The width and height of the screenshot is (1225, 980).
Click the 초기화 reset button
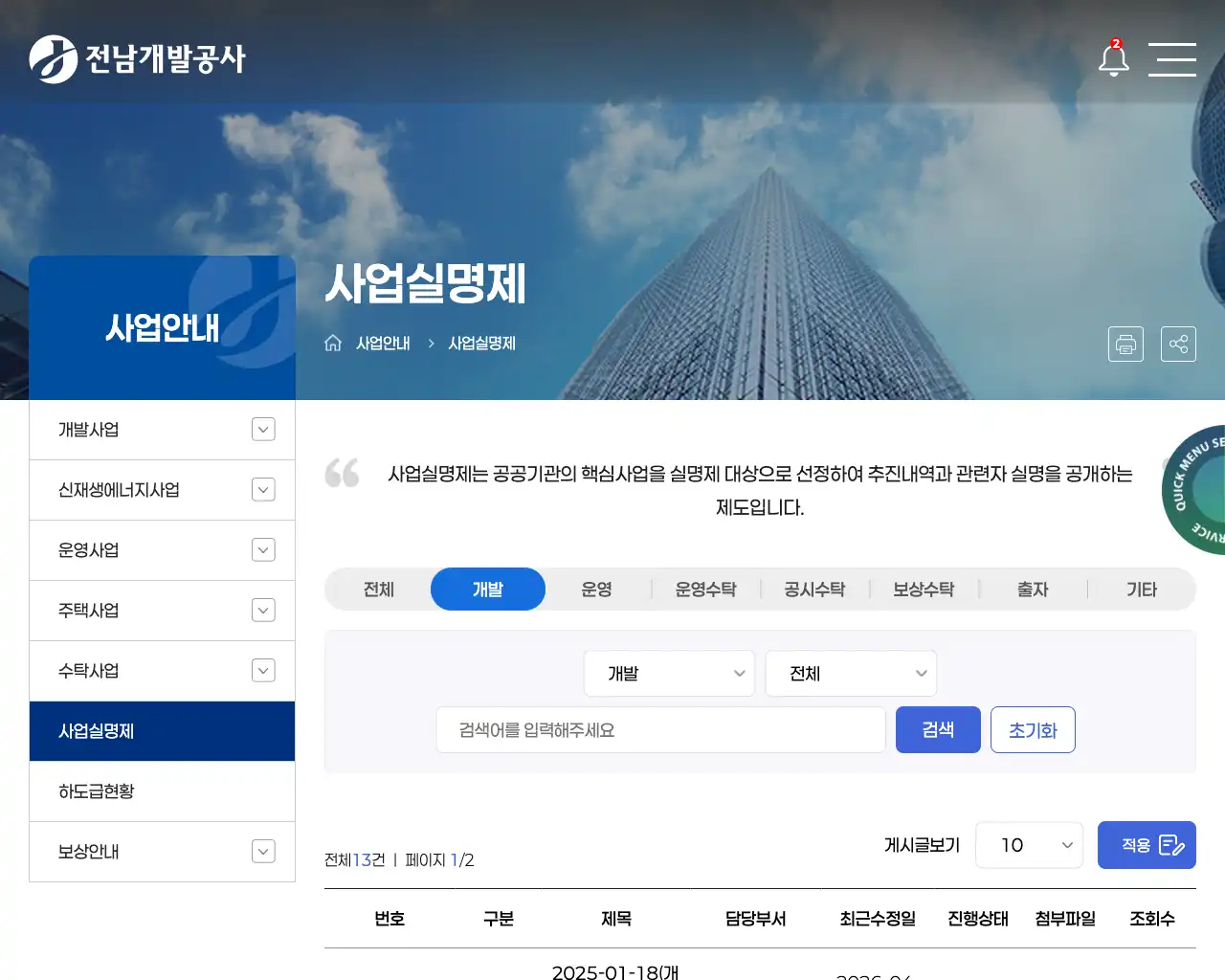[1033, 730]
